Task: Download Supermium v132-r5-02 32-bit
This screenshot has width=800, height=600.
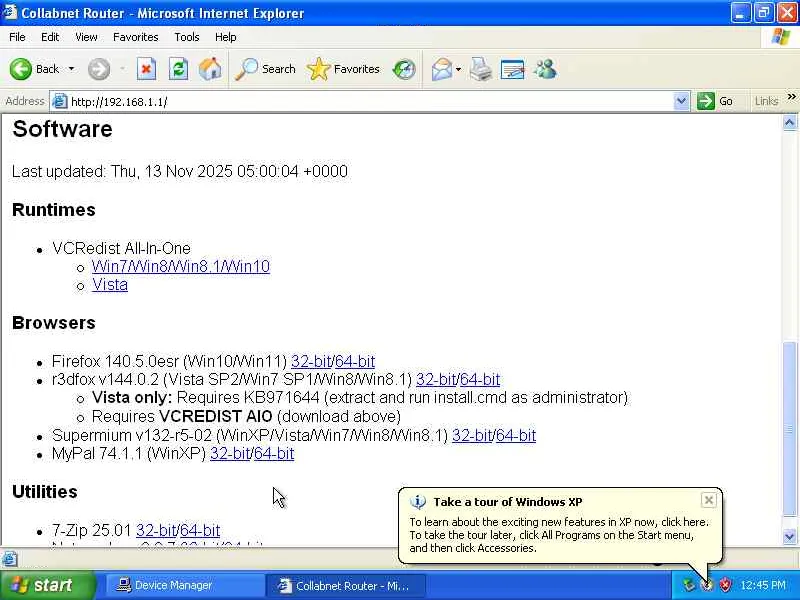Action: point(472,435)
